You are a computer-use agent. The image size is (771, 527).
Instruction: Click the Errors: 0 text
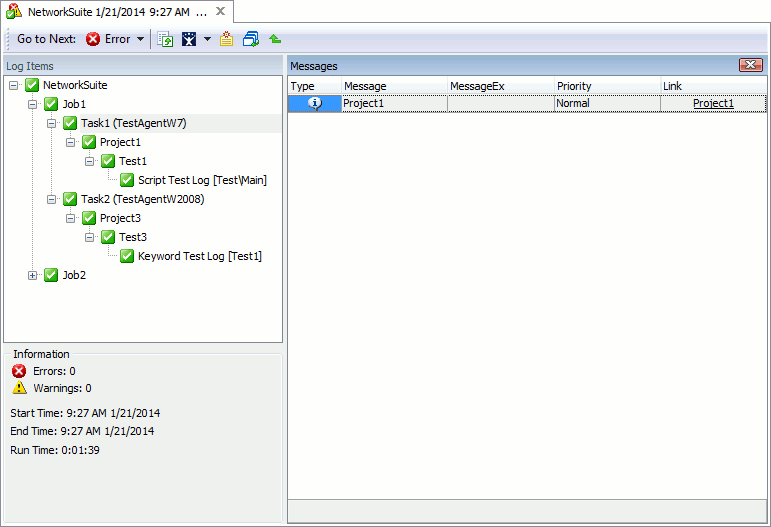[54, 371]
